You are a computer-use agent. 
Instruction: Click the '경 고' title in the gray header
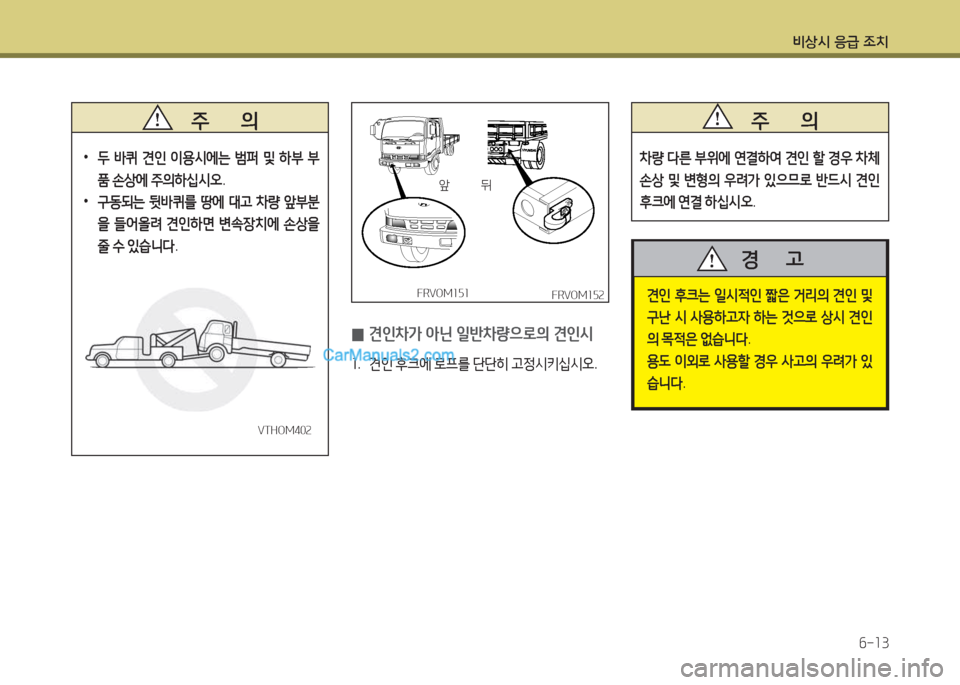[x=773, y=259]
